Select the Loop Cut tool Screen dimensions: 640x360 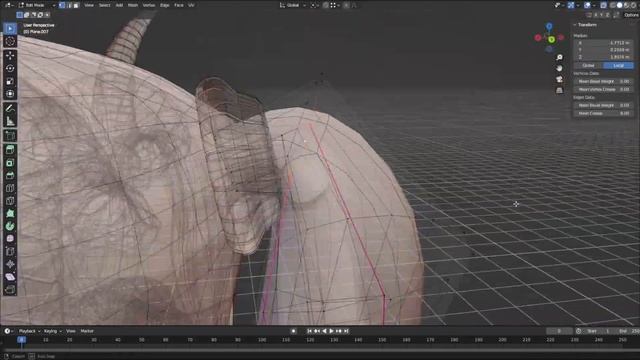click(x=10, y=188)
